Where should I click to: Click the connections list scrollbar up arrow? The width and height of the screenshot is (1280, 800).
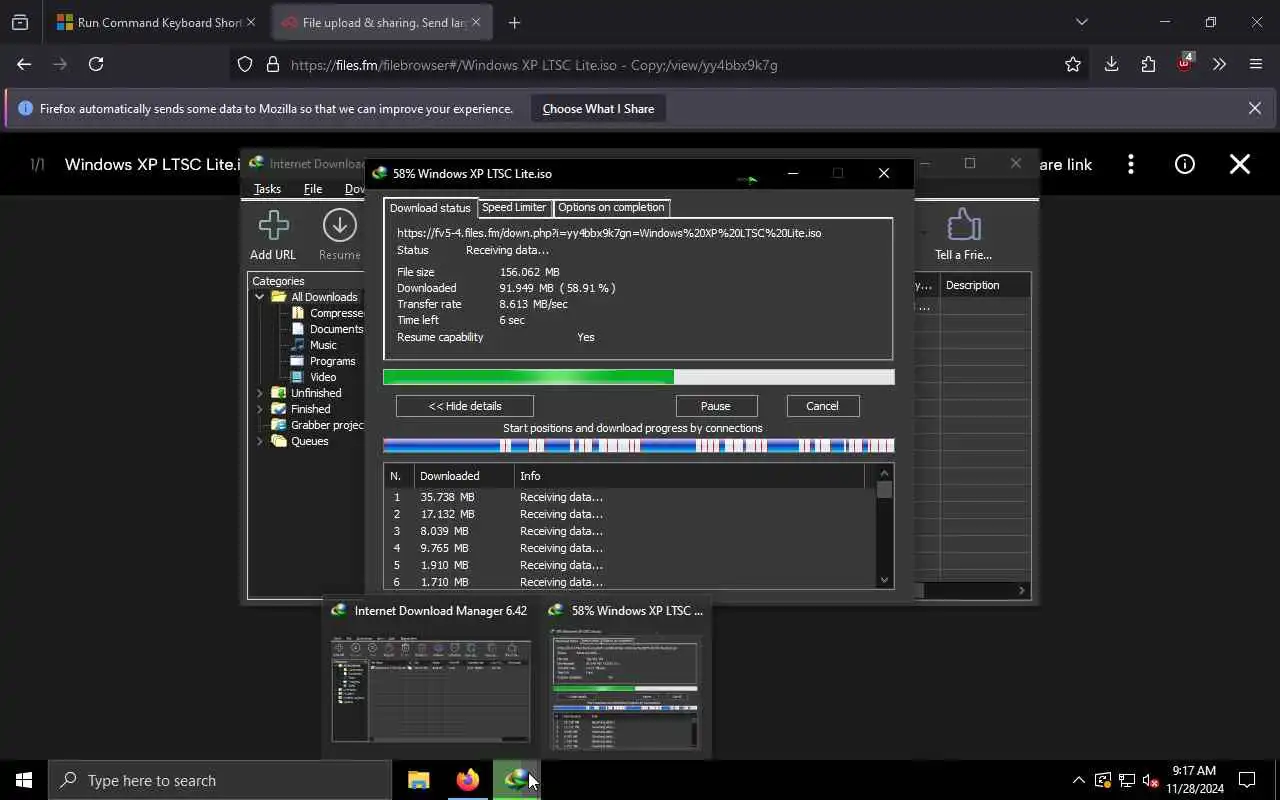[884, 473]
